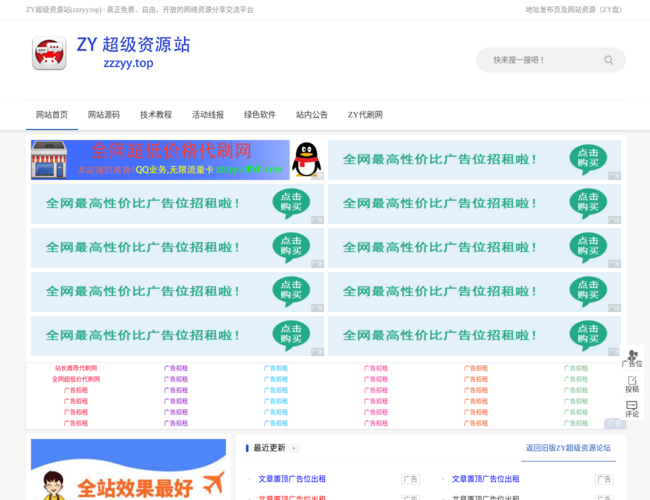Screen dimensions: 650x500
Task: Expand the plus icon beside 最近更新
Action: coord(294,448)
